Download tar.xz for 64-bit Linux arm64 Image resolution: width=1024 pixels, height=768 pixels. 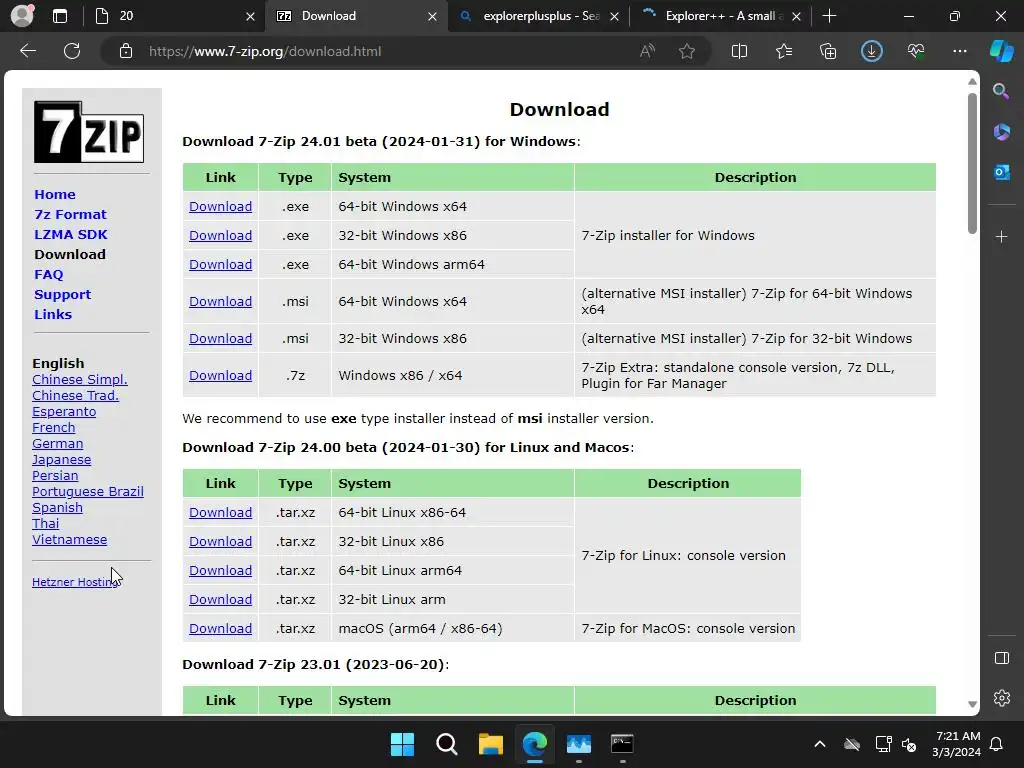[x=220, y=571]
